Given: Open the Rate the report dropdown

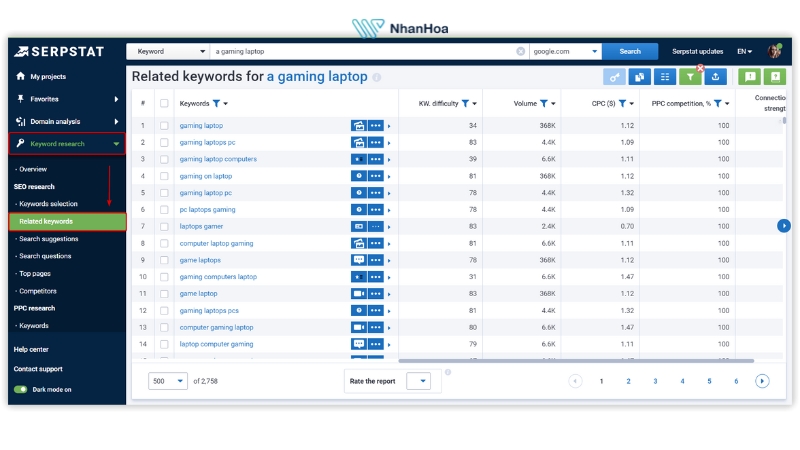Looking at the screenshot, I should click(x=418, y=381).
